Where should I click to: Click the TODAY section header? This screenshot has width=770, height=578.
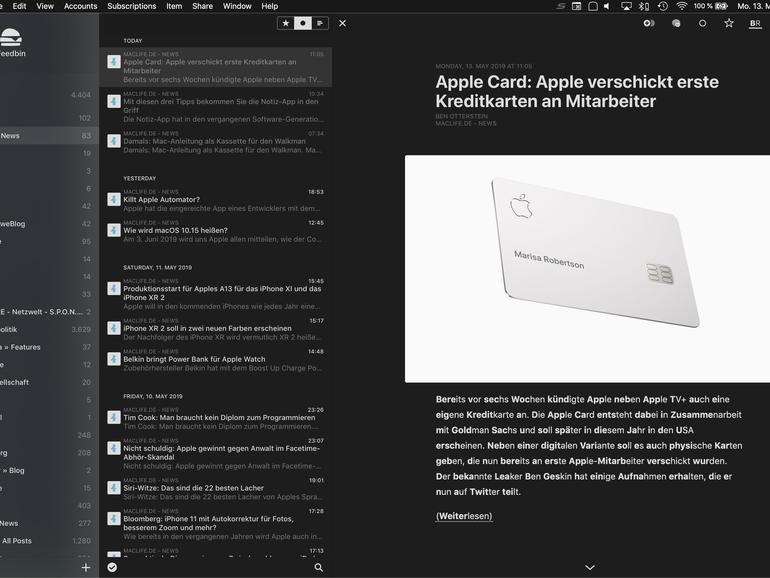133,41
